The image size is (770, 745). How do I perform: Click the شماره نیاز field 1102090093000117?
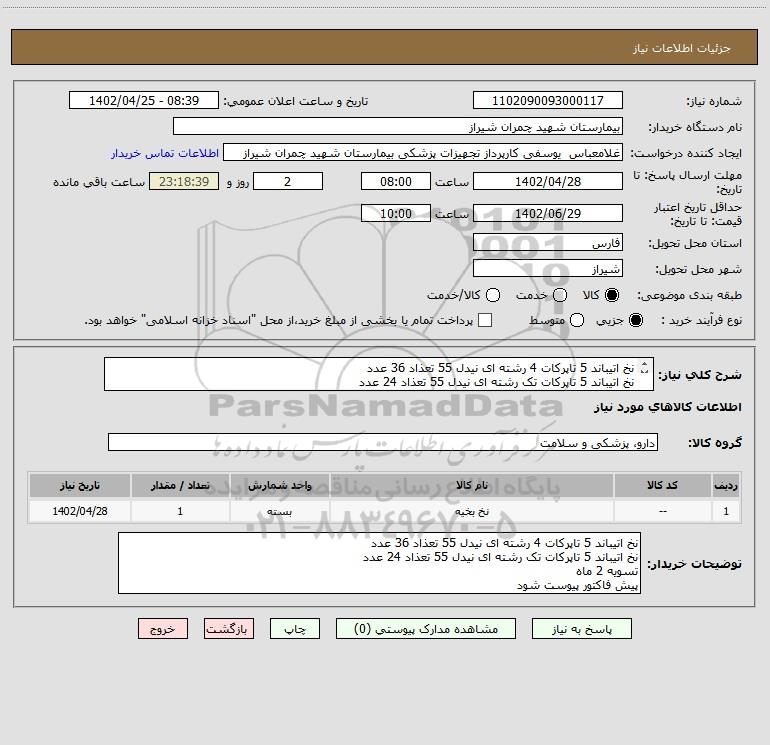point(548,100)
